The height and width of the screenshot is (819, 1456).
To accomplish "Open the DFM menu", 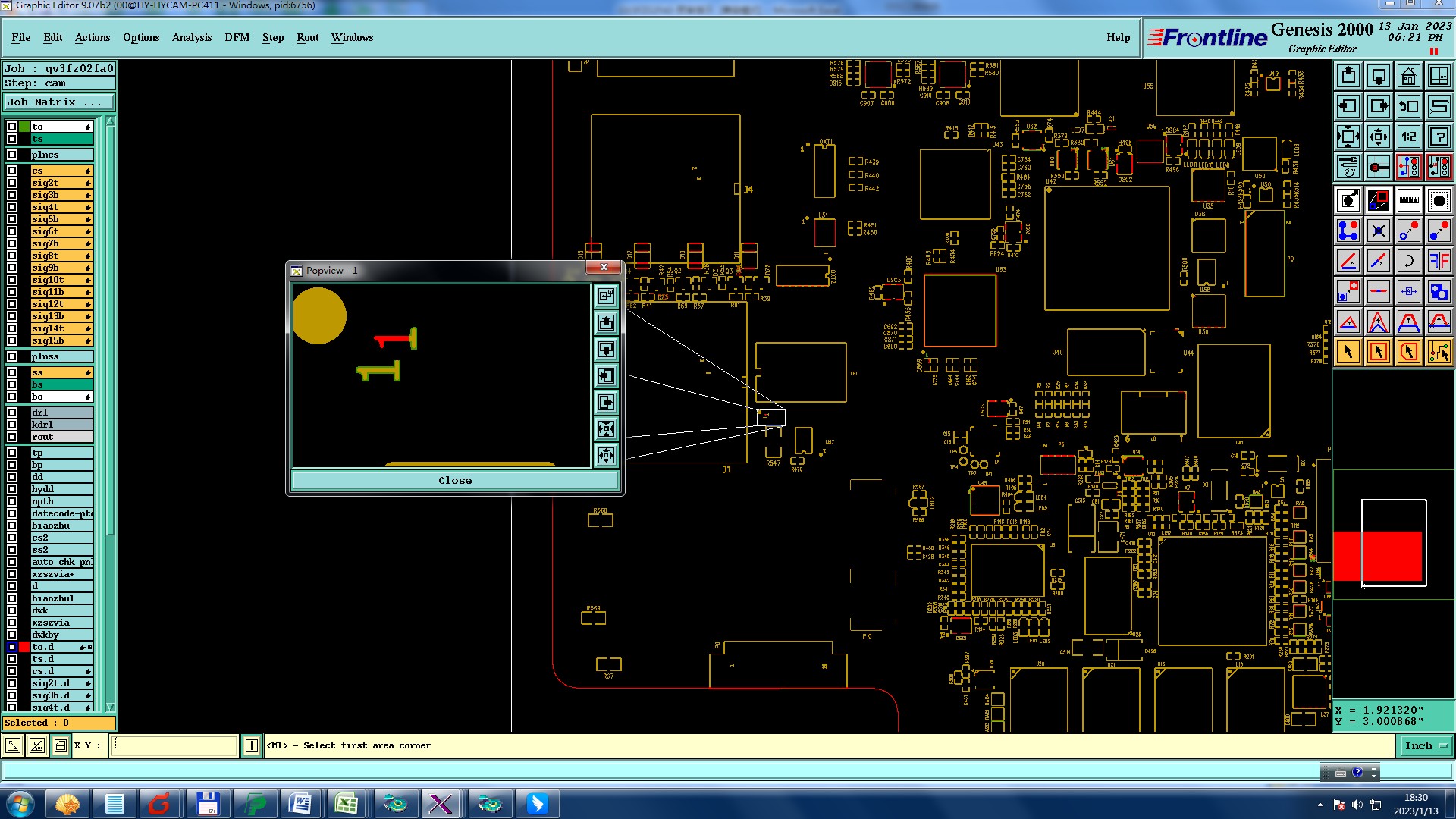I will [237, 37].
